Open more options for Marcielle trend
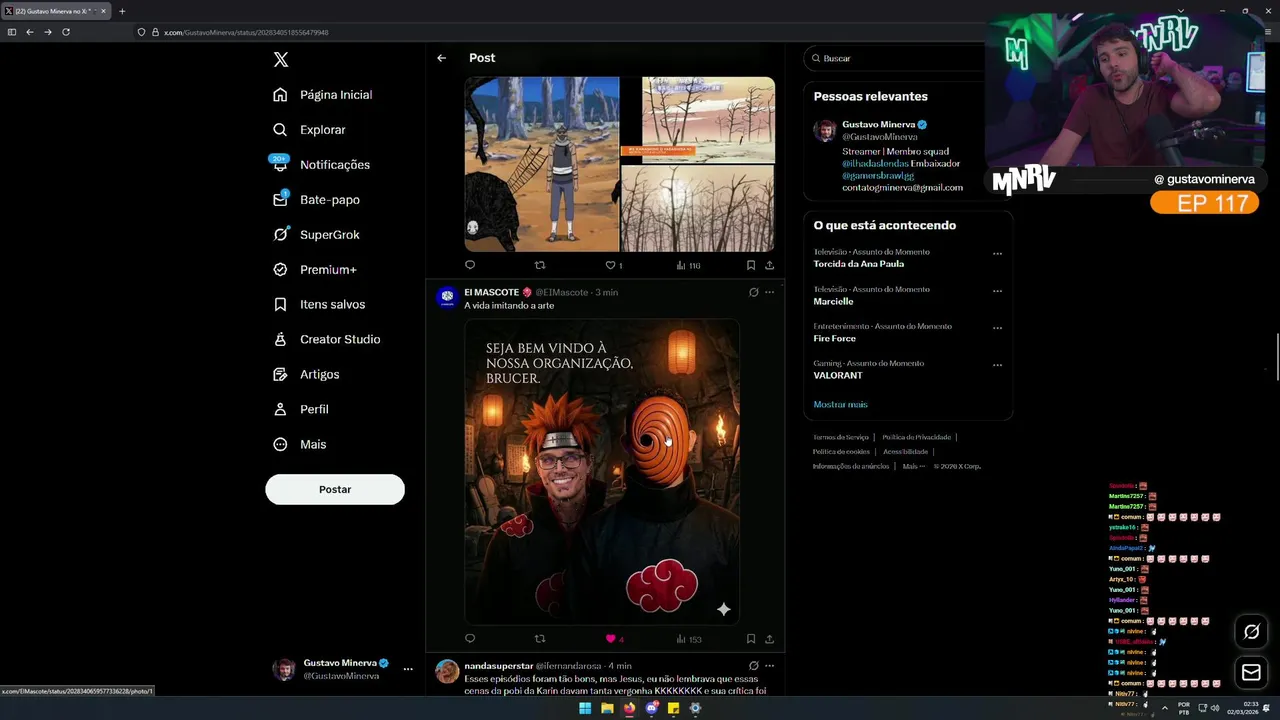Image resolution: width=1280 pixels, height=720 pixels. point(997,291)
